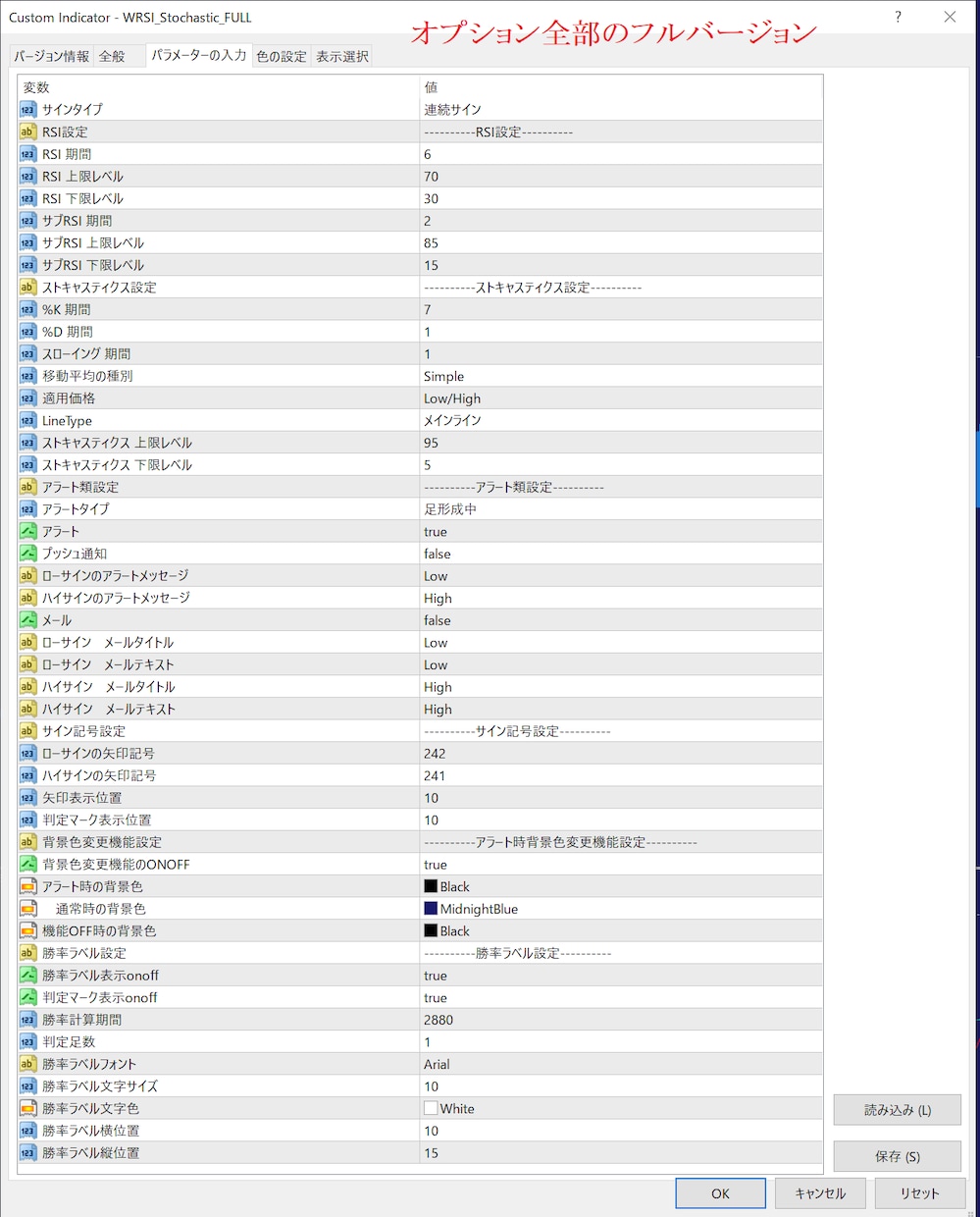The width and height of the screenshot is (980, 1217).
Task: Click the color icon beside 通常時の背景色
Action: click(27, 909)
